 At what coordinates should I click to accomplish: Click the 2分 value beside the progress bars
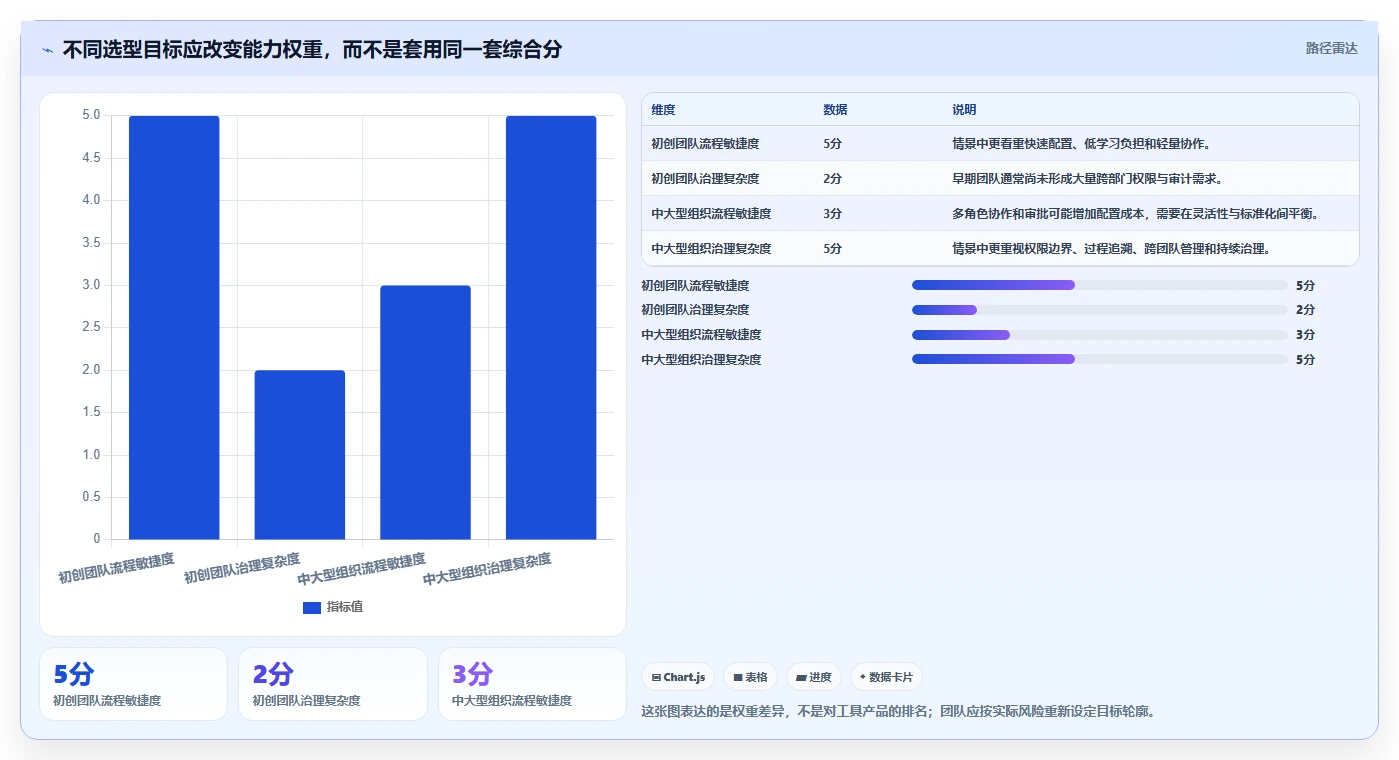click(1305, 310)
